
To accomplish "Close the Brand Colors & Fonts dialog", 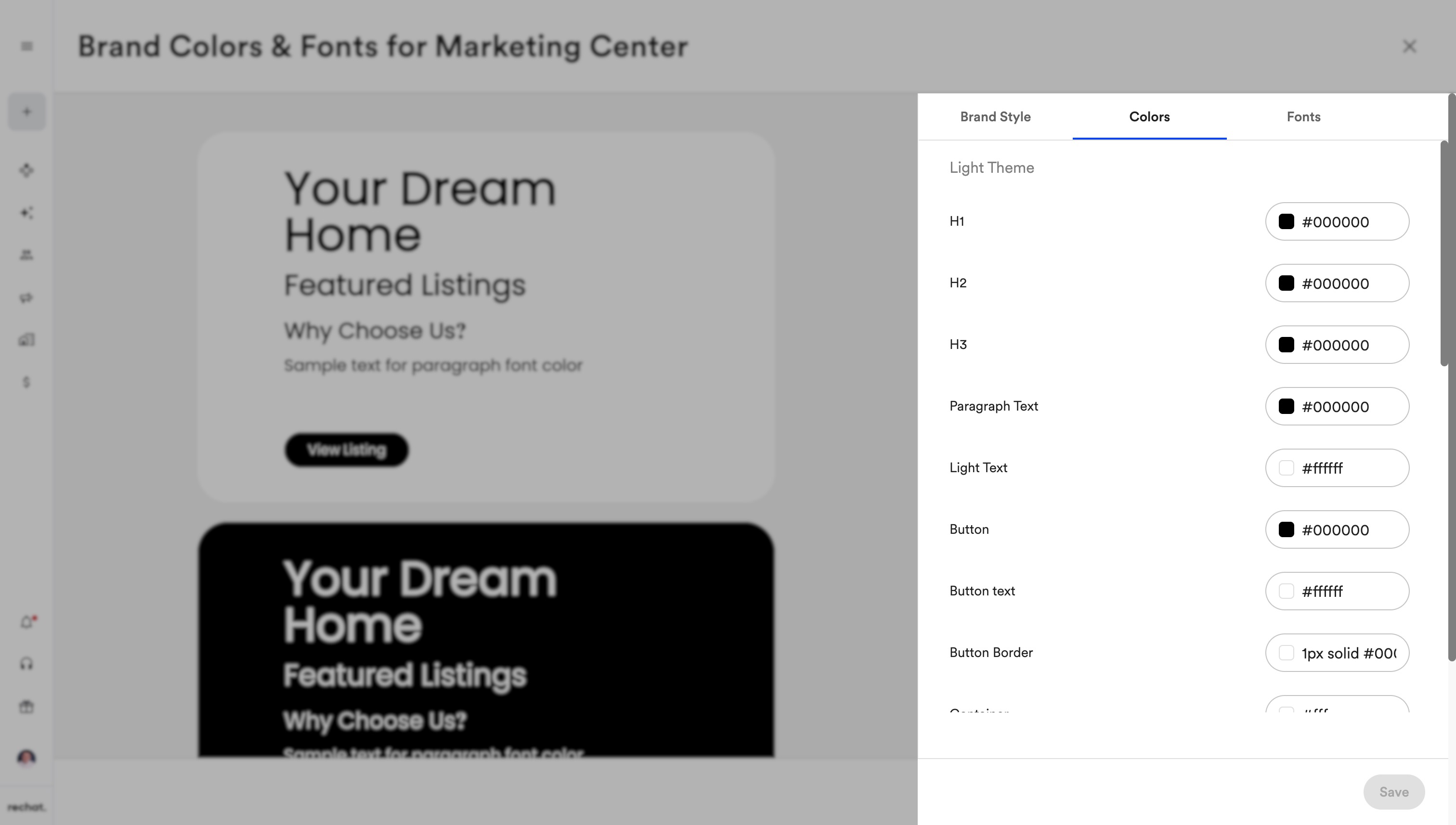I will 1409,47.
